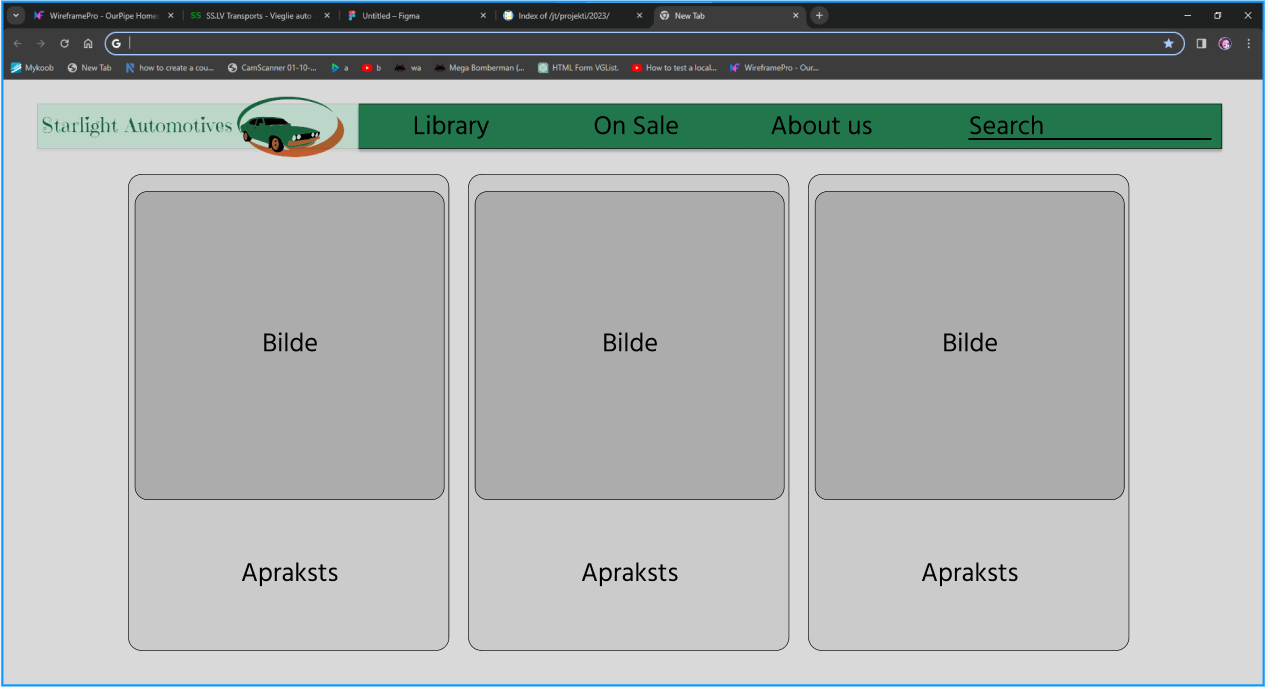Select the first card's Bilde image placeholder
The height and width of the screenshot is (687, 1268).
point(290,345)
